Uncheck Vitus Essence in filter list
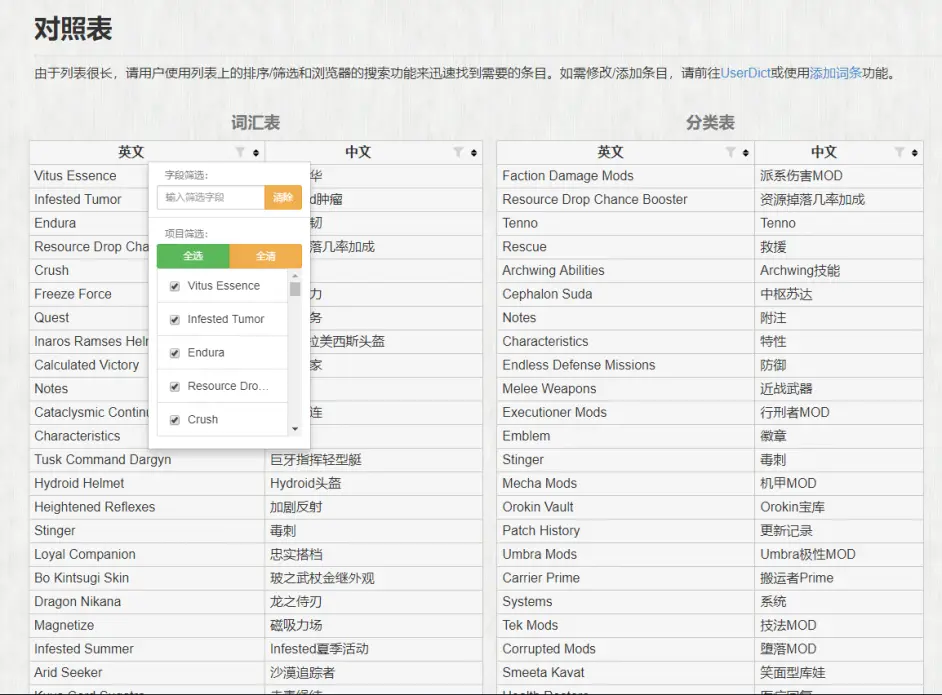942x695 pixels. pos(175,286)
